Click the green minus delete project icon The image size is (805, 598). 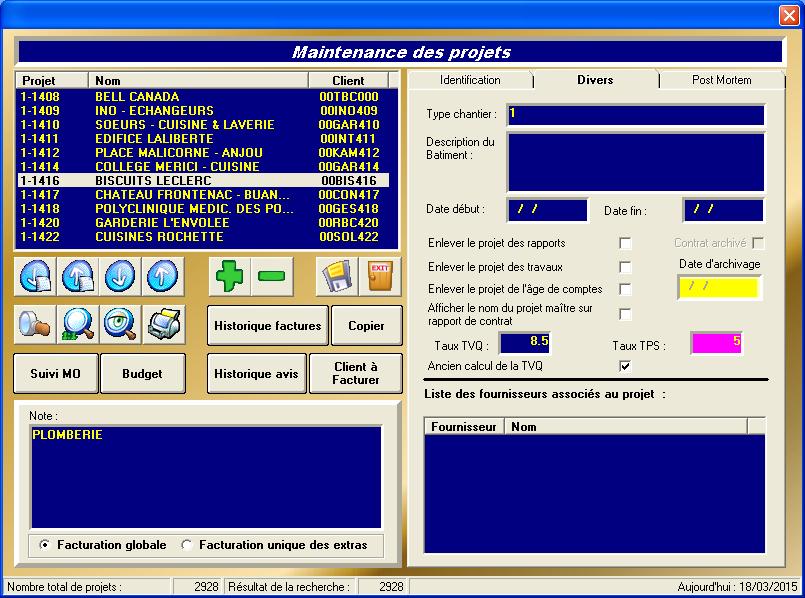click(271, 276)
